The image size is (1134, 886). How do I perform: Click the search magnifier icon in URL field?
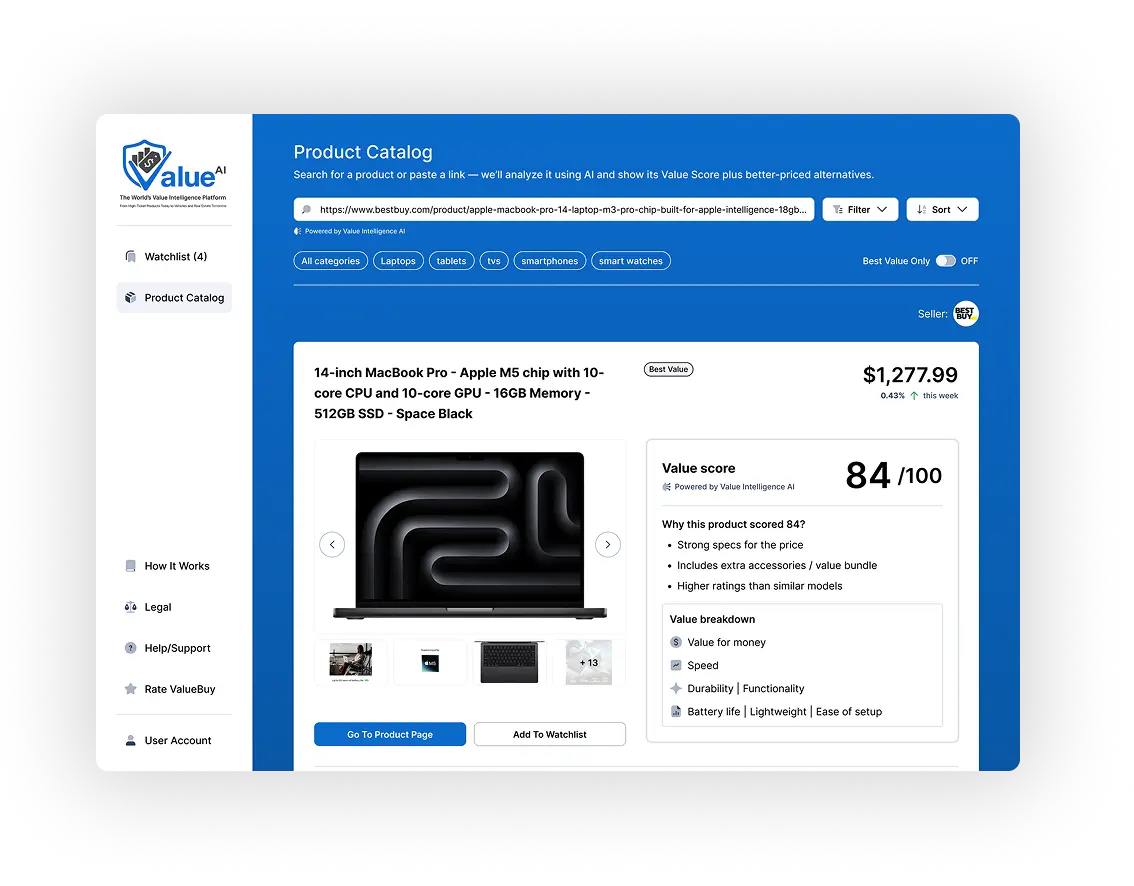tap(306, 210)
